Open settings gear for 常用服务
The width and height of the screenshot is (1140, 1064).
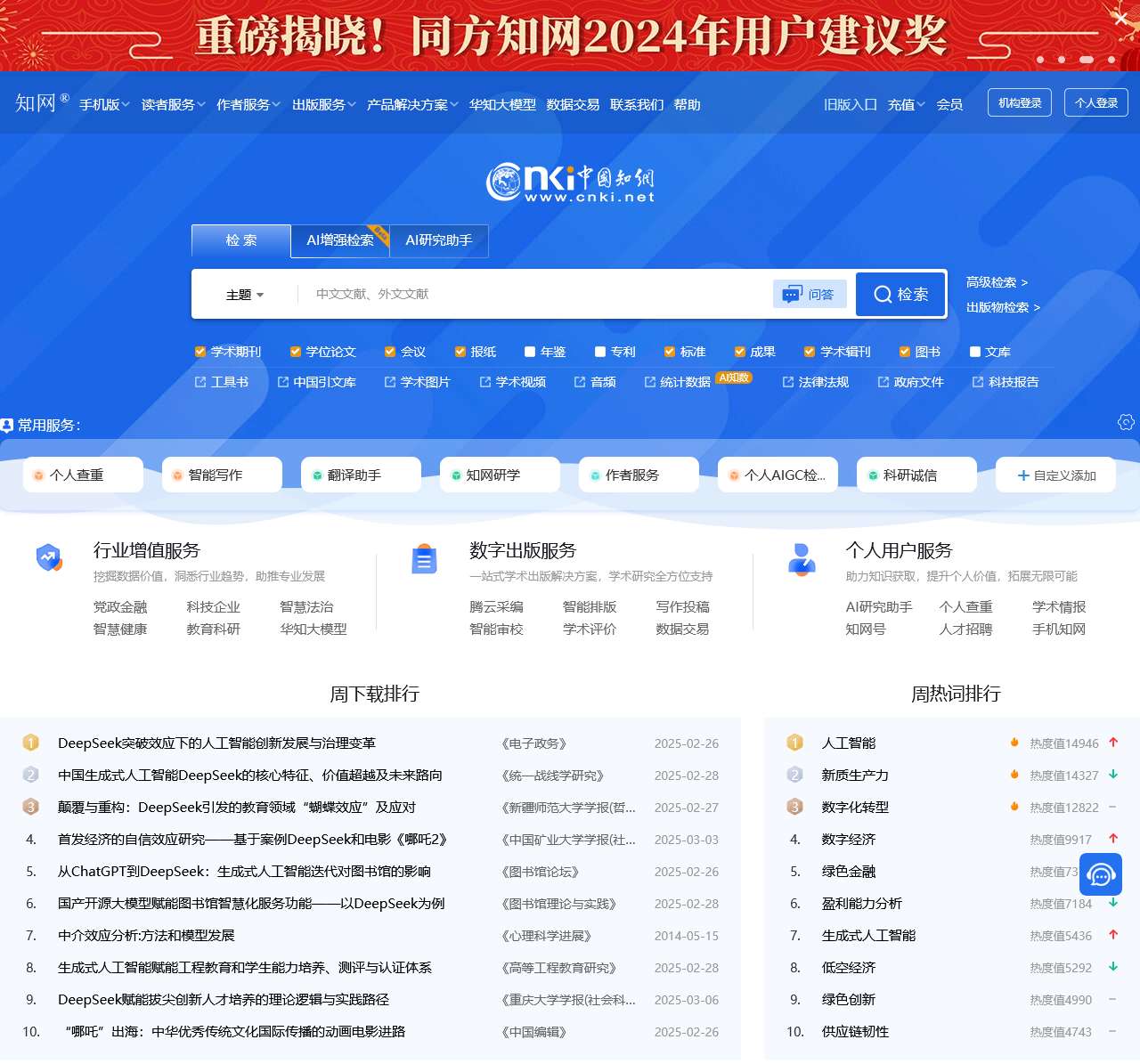coord(1126,422)
